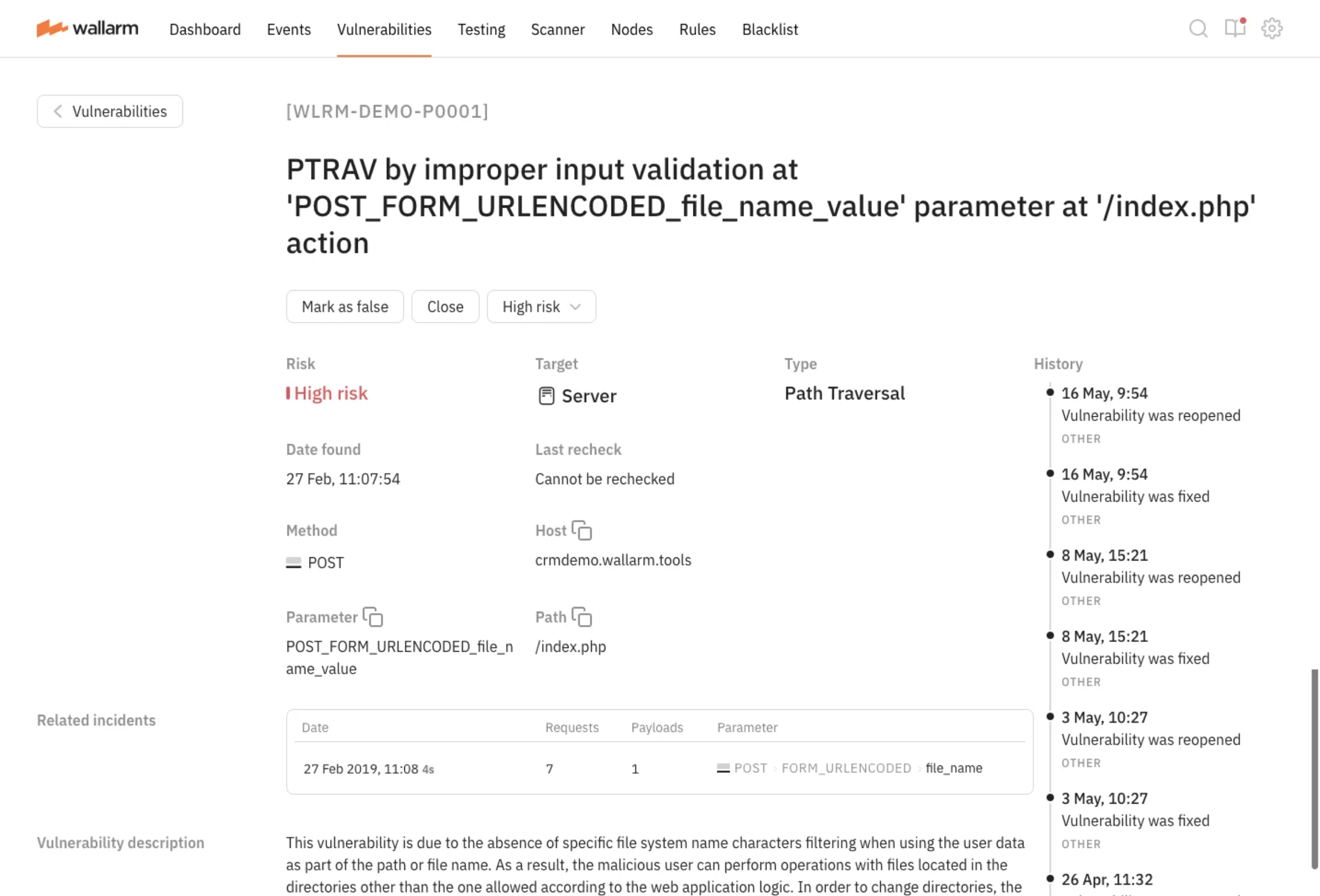This screenshot has width=1320, height=896.
Task: Copy the Path value
Action: [x=582, y=617]
